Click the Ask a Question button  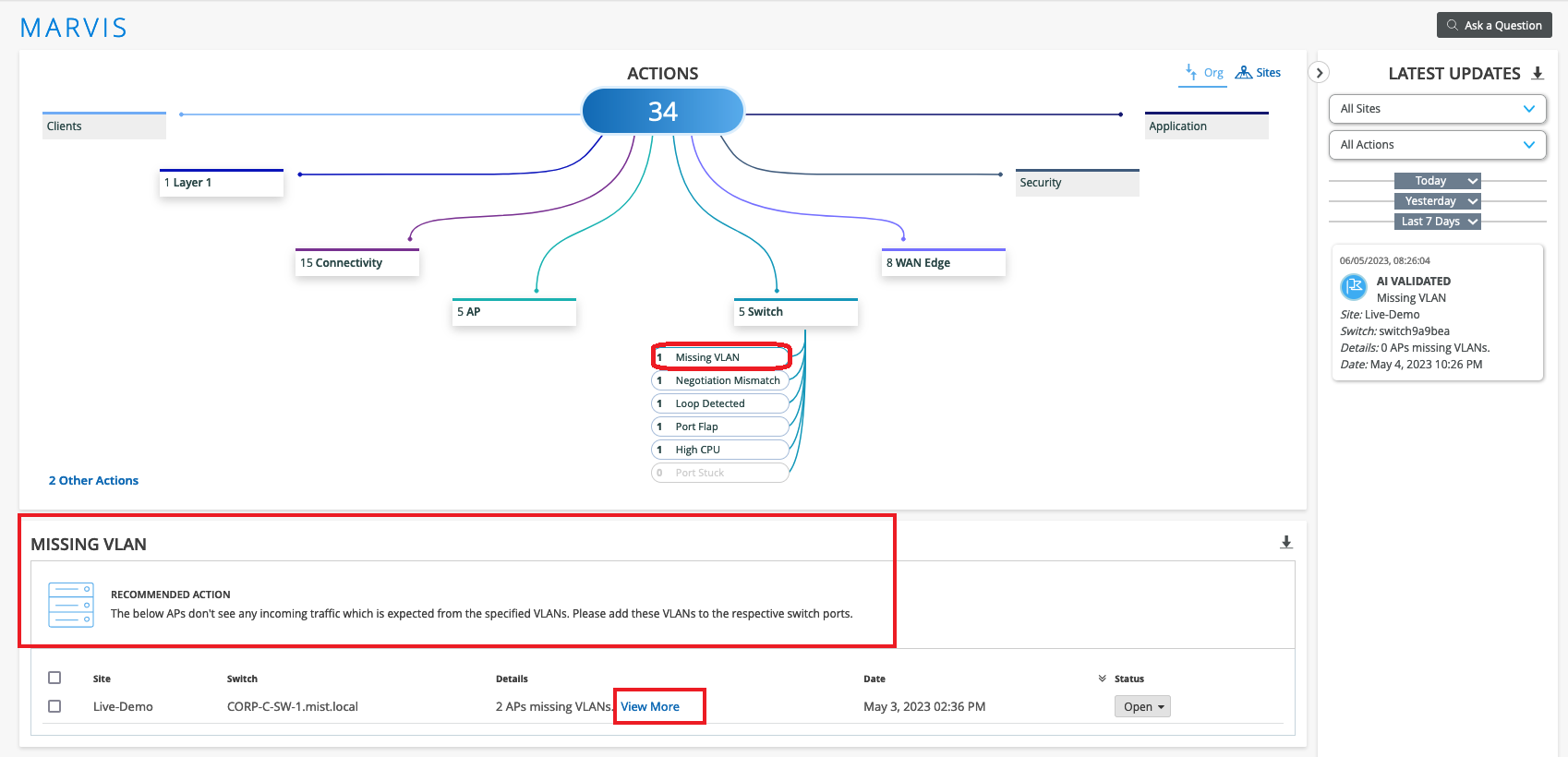tap(1494, 25)
